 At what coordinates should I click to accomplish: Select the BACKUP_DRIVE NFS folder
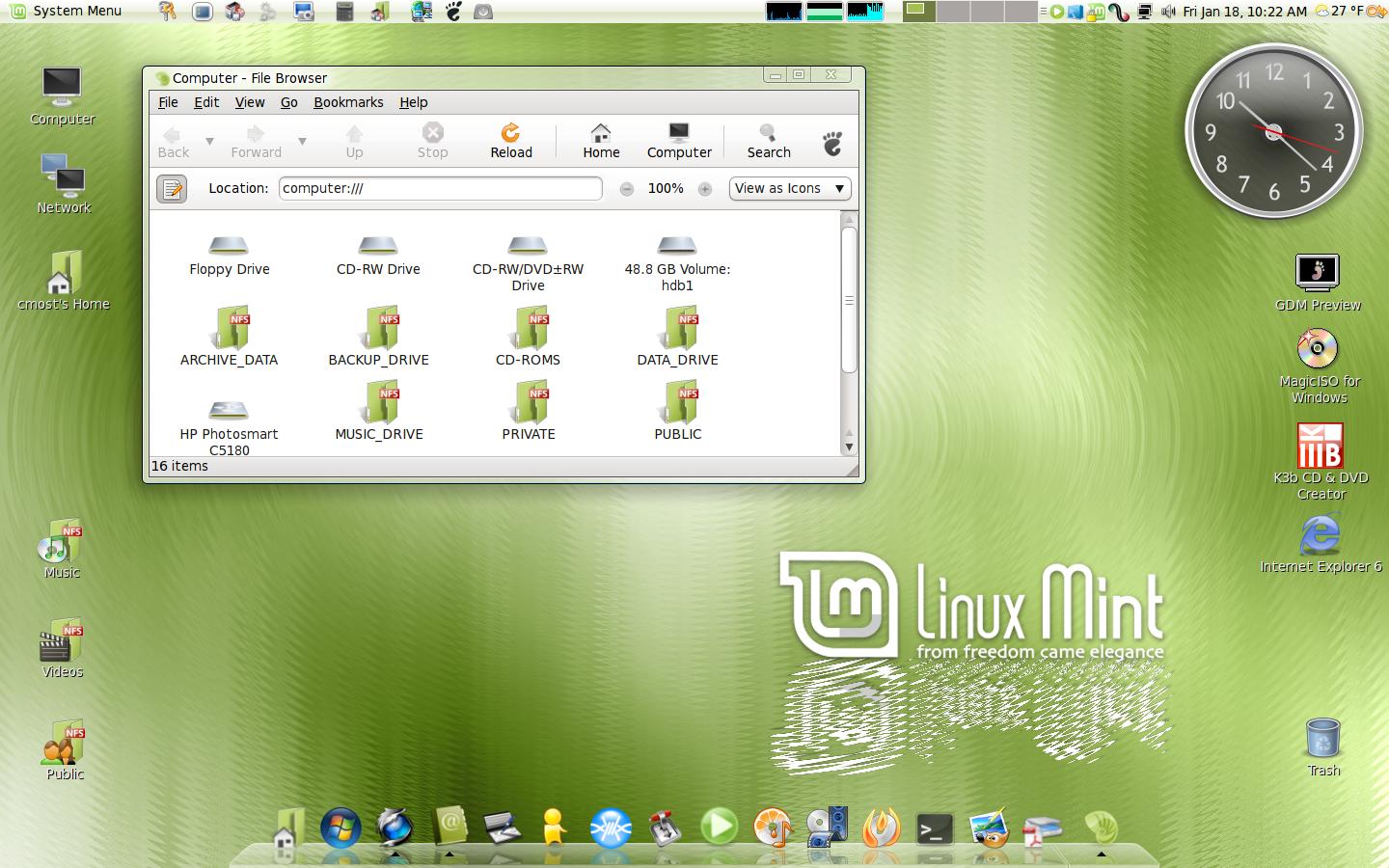378,336
